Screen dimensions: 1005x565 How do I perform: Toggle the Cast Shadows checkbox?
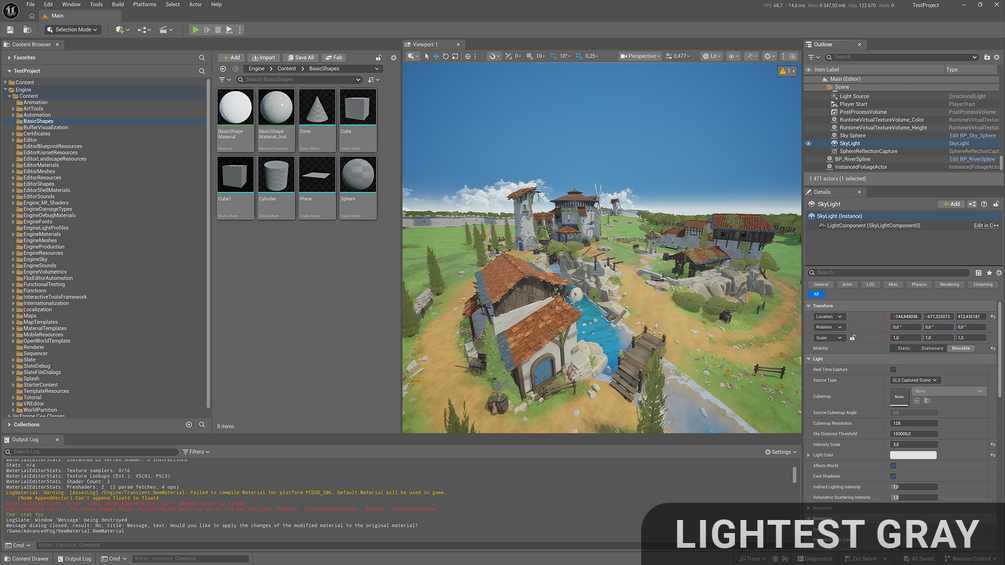coord(893,477)
